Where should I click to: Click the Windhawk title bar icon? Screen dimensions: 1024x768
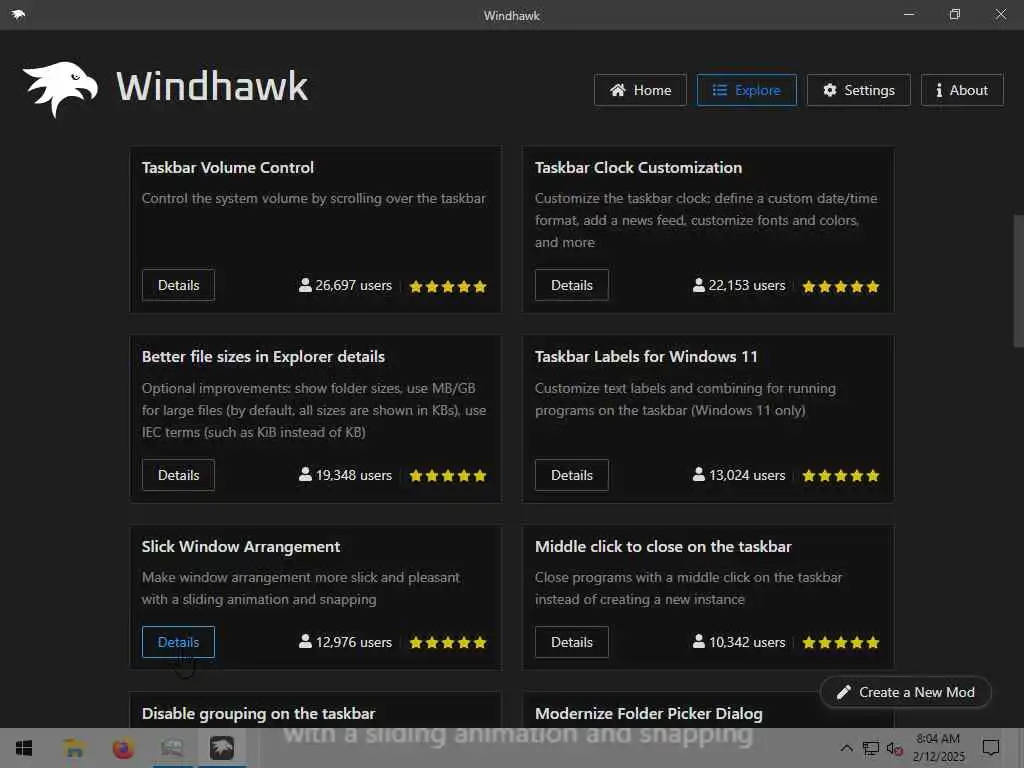pyautogui.click(x=18, y=14)
